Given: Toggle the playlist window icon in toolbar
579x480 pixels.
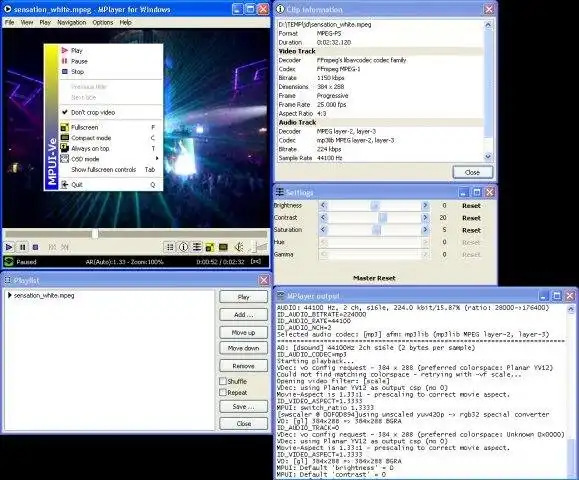Looking at the screenshot, I should (170, 247).
